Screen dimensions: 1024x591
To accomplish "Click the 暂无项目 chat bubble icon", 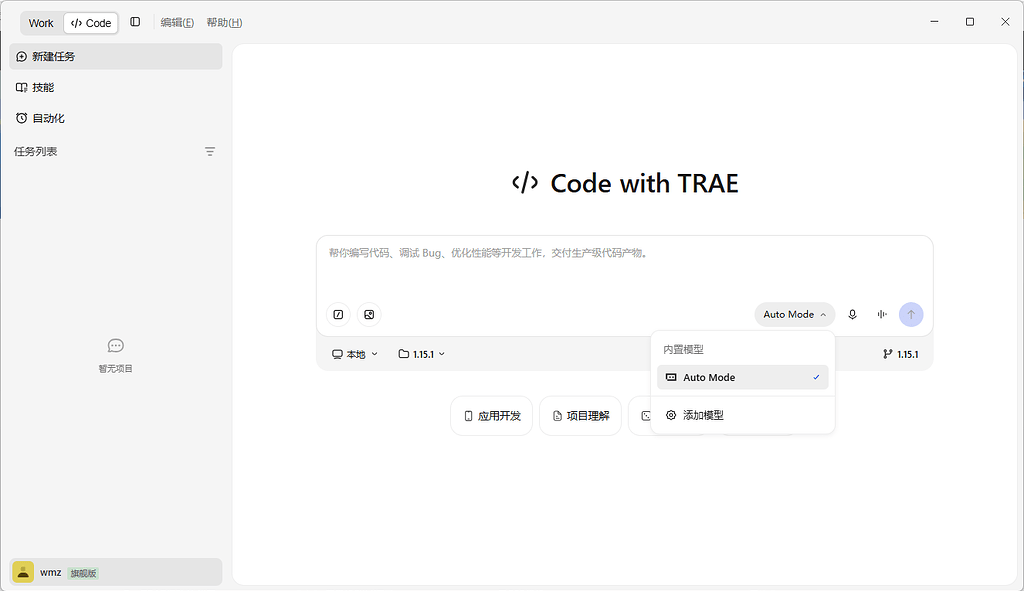I will [116, 345].
